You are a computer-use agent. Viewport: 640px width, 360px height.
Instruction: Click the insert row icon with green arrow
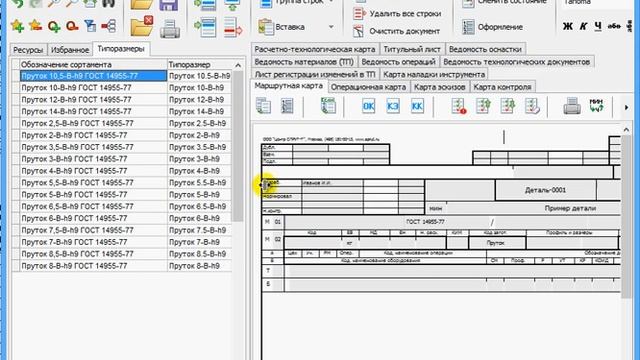click(205, 27)
